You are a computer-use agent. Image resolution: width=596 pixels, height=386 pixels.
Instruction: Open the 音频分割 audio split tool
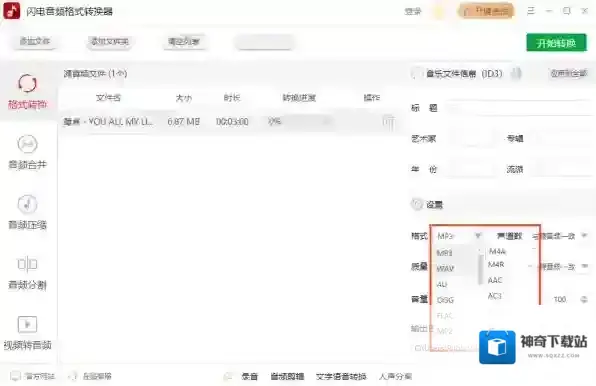click(x=27, y=272)
